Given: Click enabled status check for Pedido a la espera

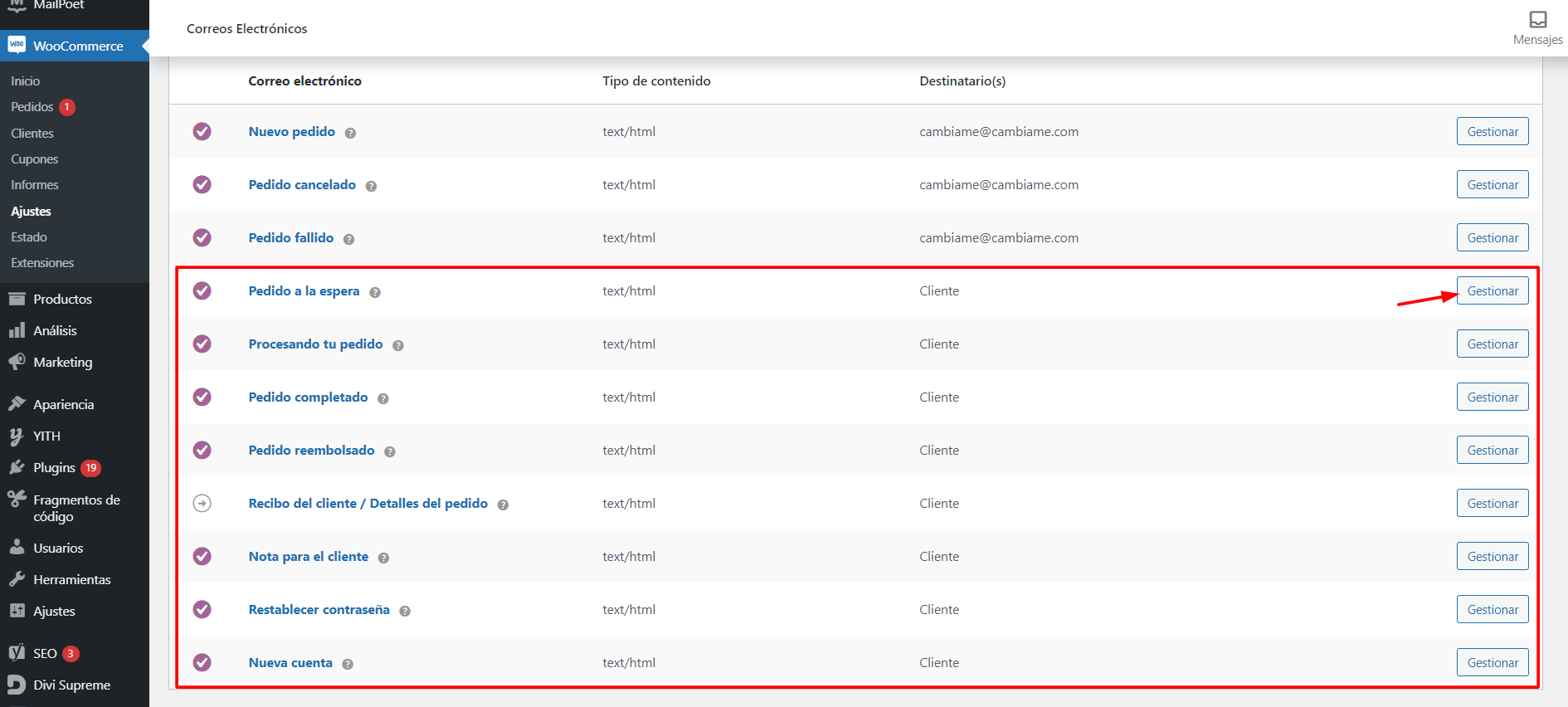Looking at the screenshot, I should point(202,290).
